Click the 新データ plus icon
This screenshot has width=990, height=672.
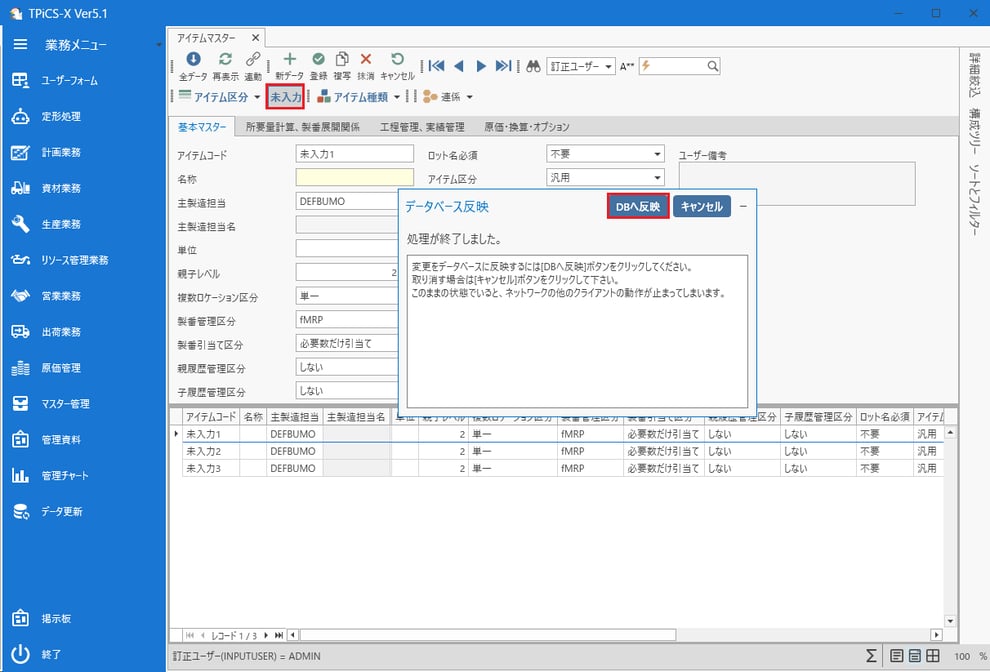(290, 61)
